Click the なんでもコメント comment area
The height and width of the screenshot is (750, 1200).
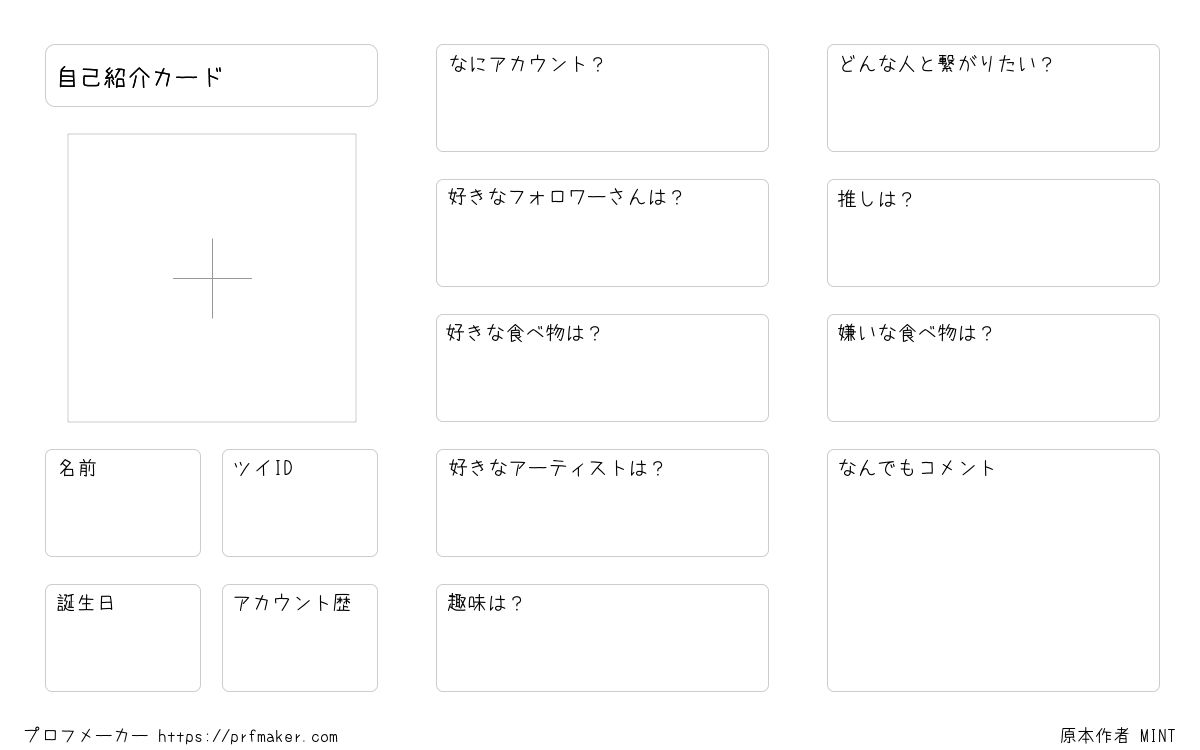(x=993, y=570)
